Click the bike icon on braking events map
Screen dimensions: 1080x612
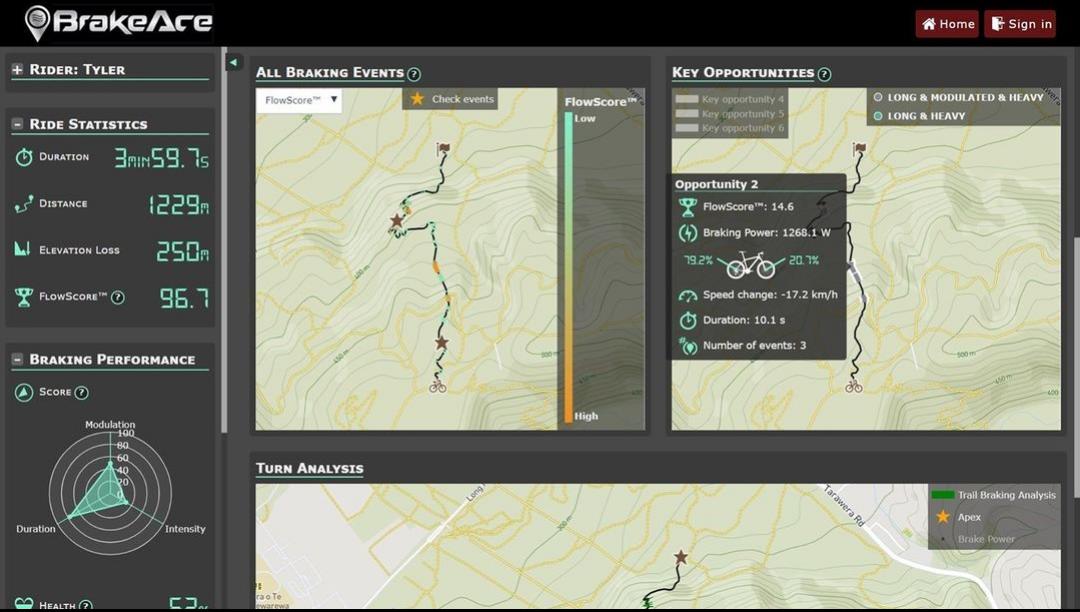point(437,386)
